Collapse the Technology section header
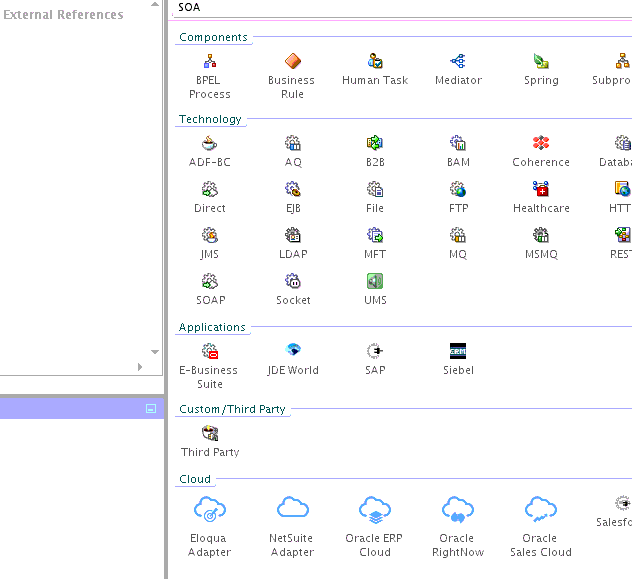The width and height of the screenshot is (632, 579). click(x=210, y=119)
